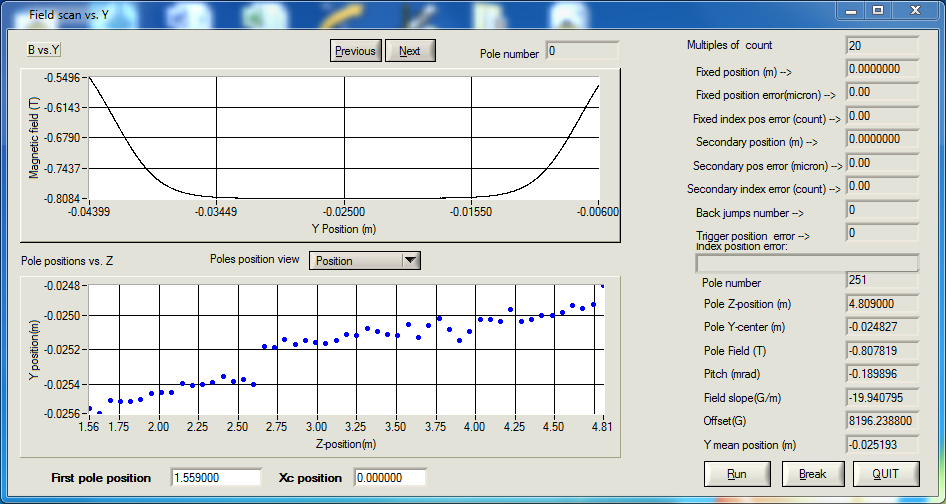The height and width of the screenshot is (504, 946).
Task: Click inside the Magnetic field plot area
Action: (x=345, y=137)
